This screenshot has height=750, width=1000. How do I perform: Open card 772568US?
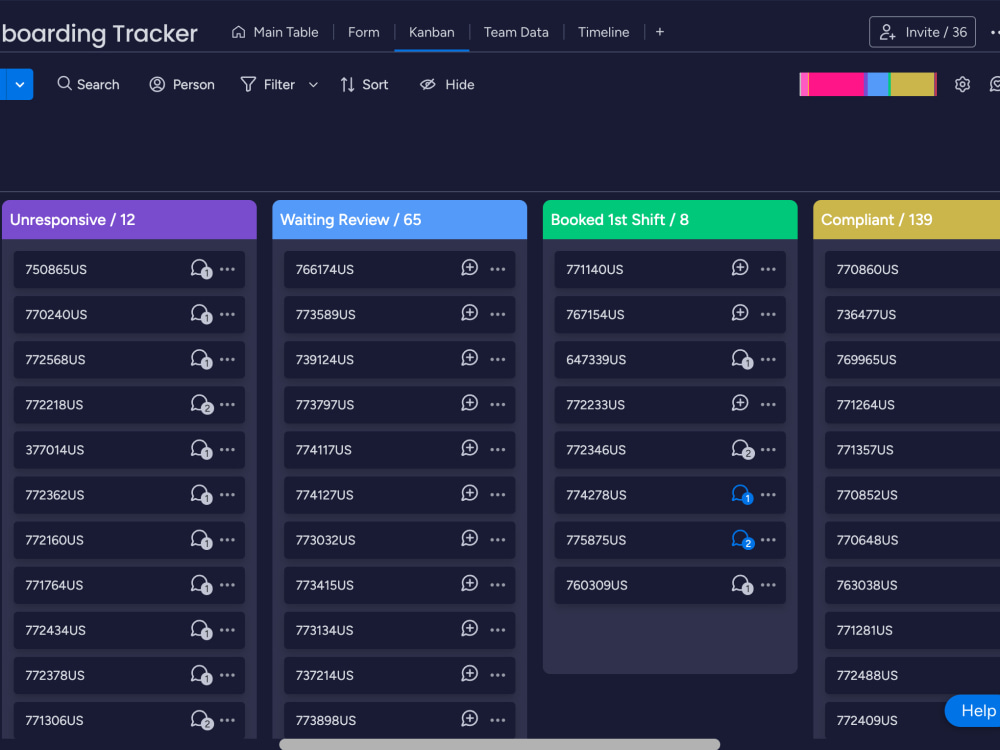(129, 360)
